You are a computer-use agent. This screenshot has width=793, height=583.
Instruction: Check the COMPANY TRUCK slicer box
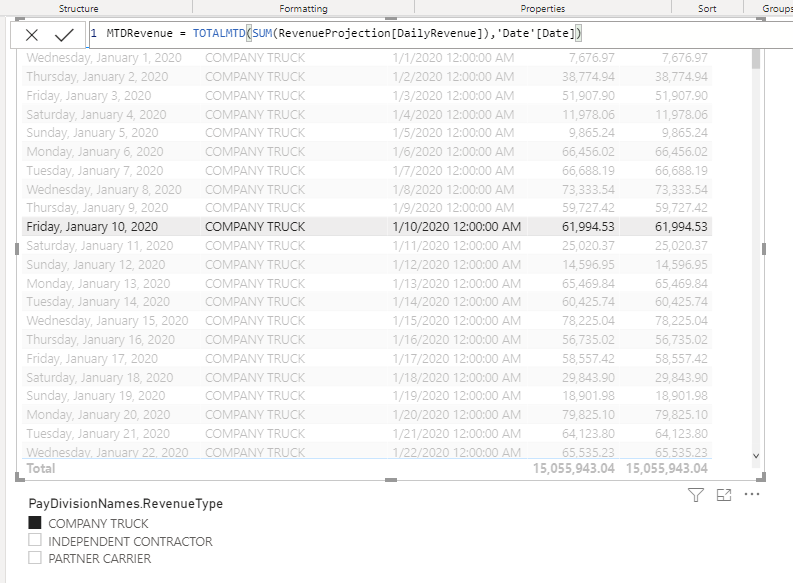coord(35,522)
